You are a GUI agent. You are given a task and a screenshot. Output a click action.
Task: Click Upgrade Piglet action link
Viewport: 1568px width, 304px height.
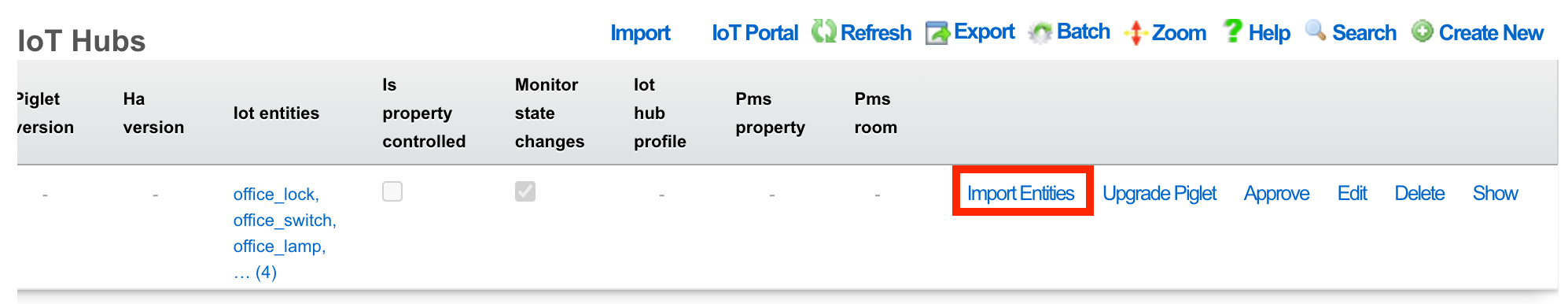1159,194
